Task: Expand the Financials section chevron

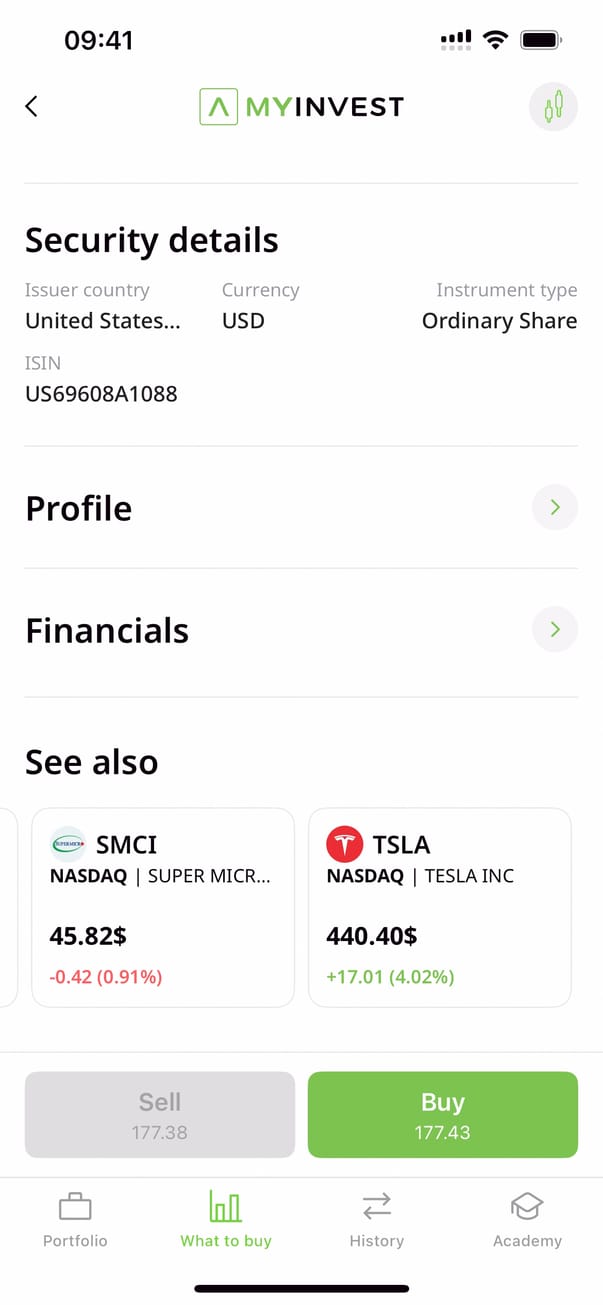Action: coord(554,630)
